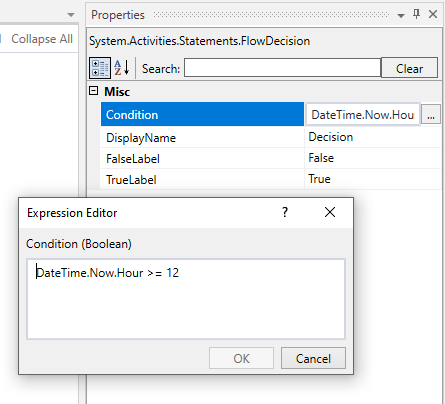
Task: Close the Properties panel
Action: [x=433, y=14]
